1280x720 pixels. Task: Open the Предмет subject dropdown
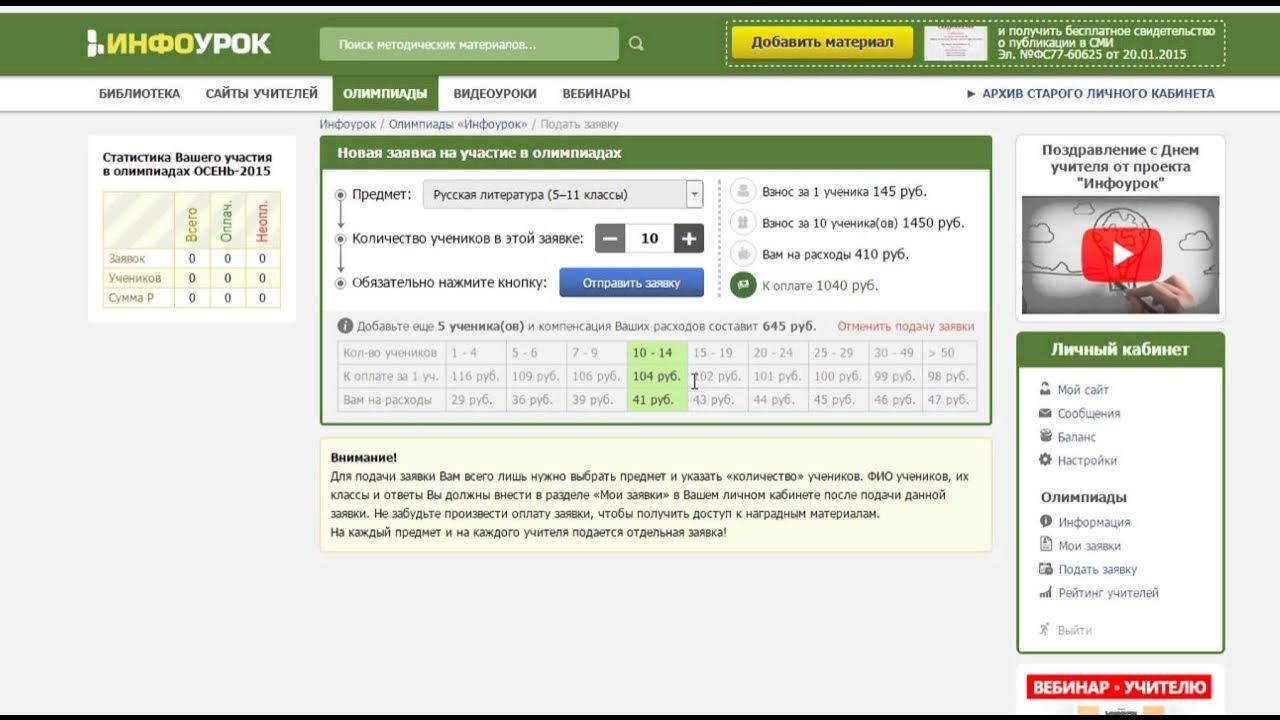pyautogui.click(x=563, y=195)
